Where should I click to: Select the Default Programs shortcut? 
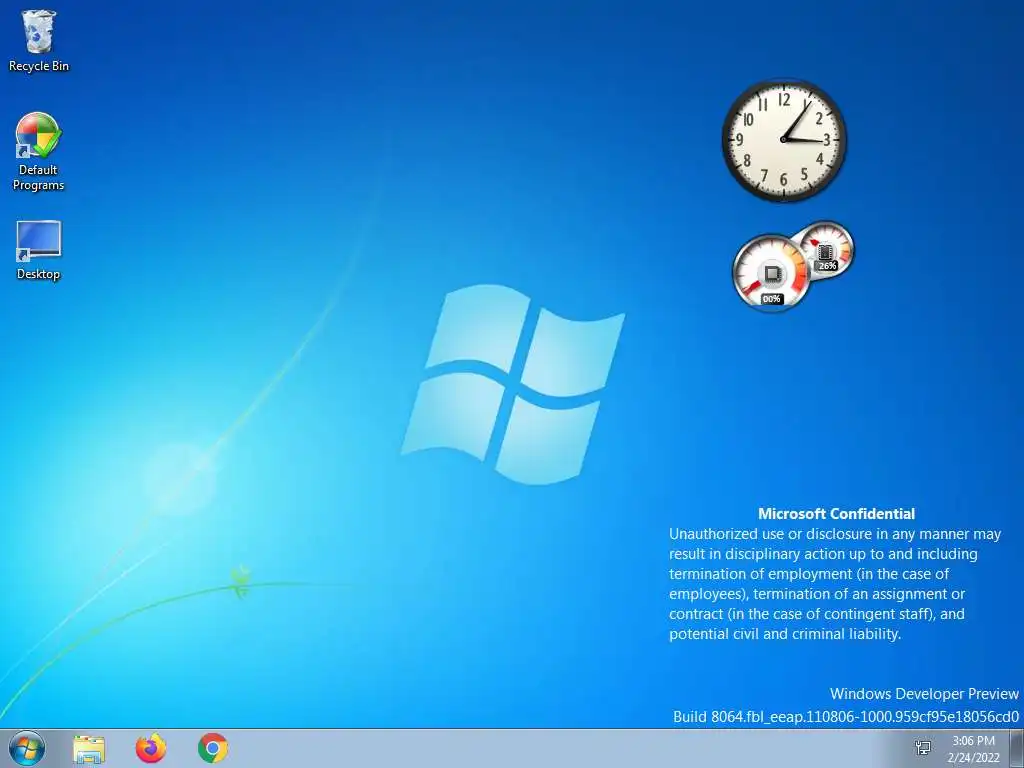pos(39,152)
